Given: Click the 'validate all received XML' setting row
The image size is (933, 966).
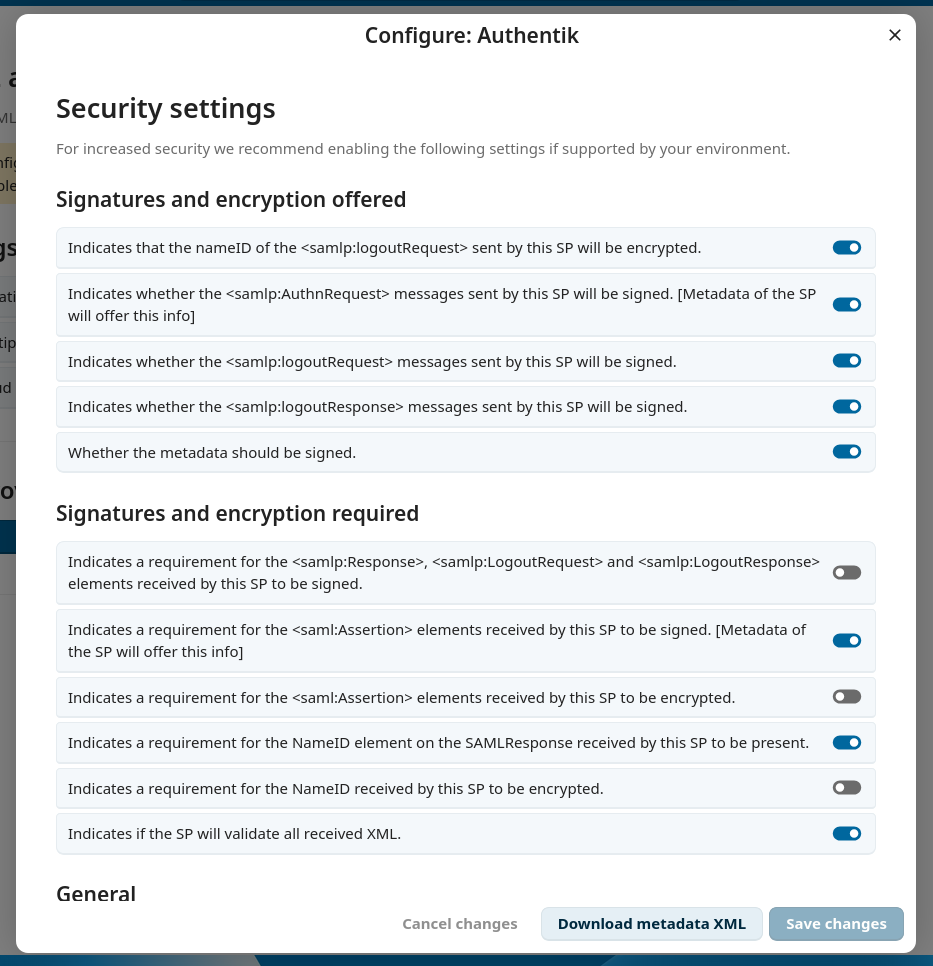Looking at the screenshot, I should pyautogui.click(x=466, y=834).
